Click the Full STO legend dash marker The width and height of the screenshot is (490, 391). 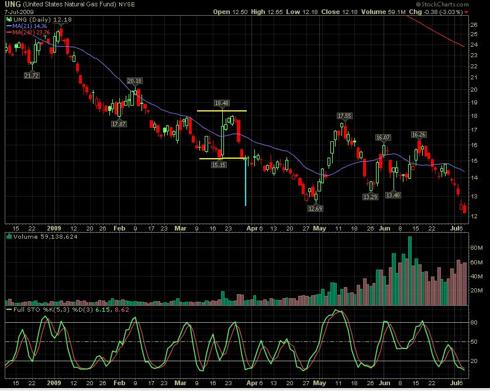(9, 310)
